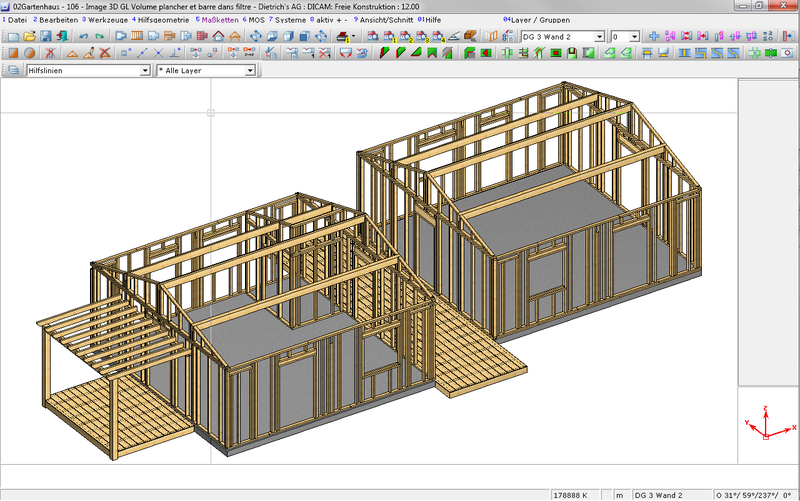This screenshot has height=501, width=800.
Task: Click the New file icon
Action: [13, 36]
